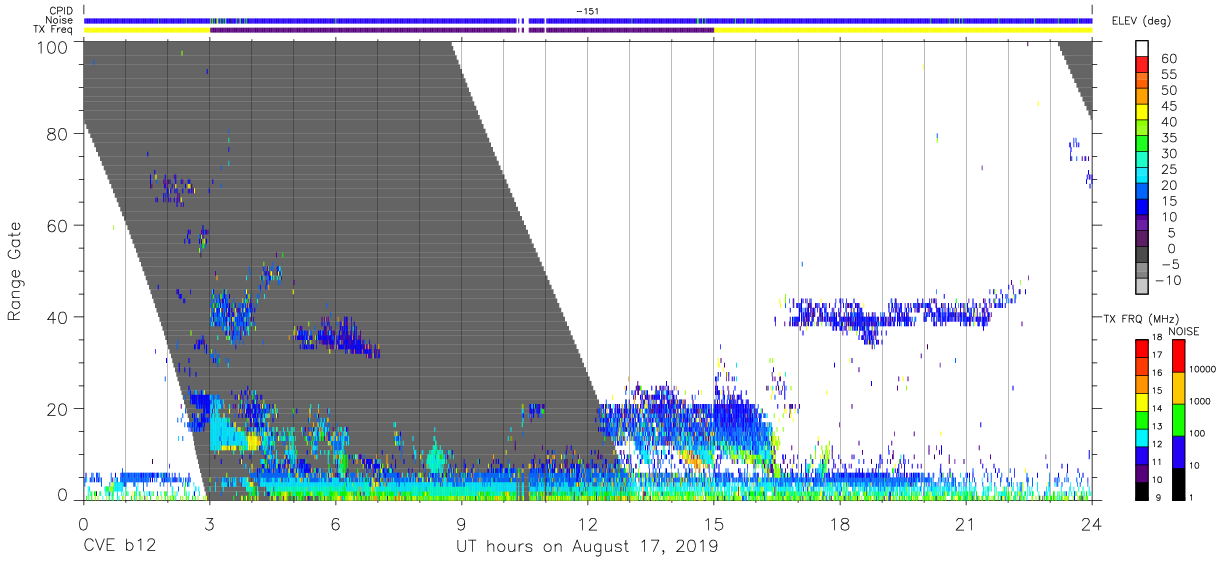Screen dimensions: 1228x567
Task: Click the 'TX Freq' row label
Action: pos(52,30)
